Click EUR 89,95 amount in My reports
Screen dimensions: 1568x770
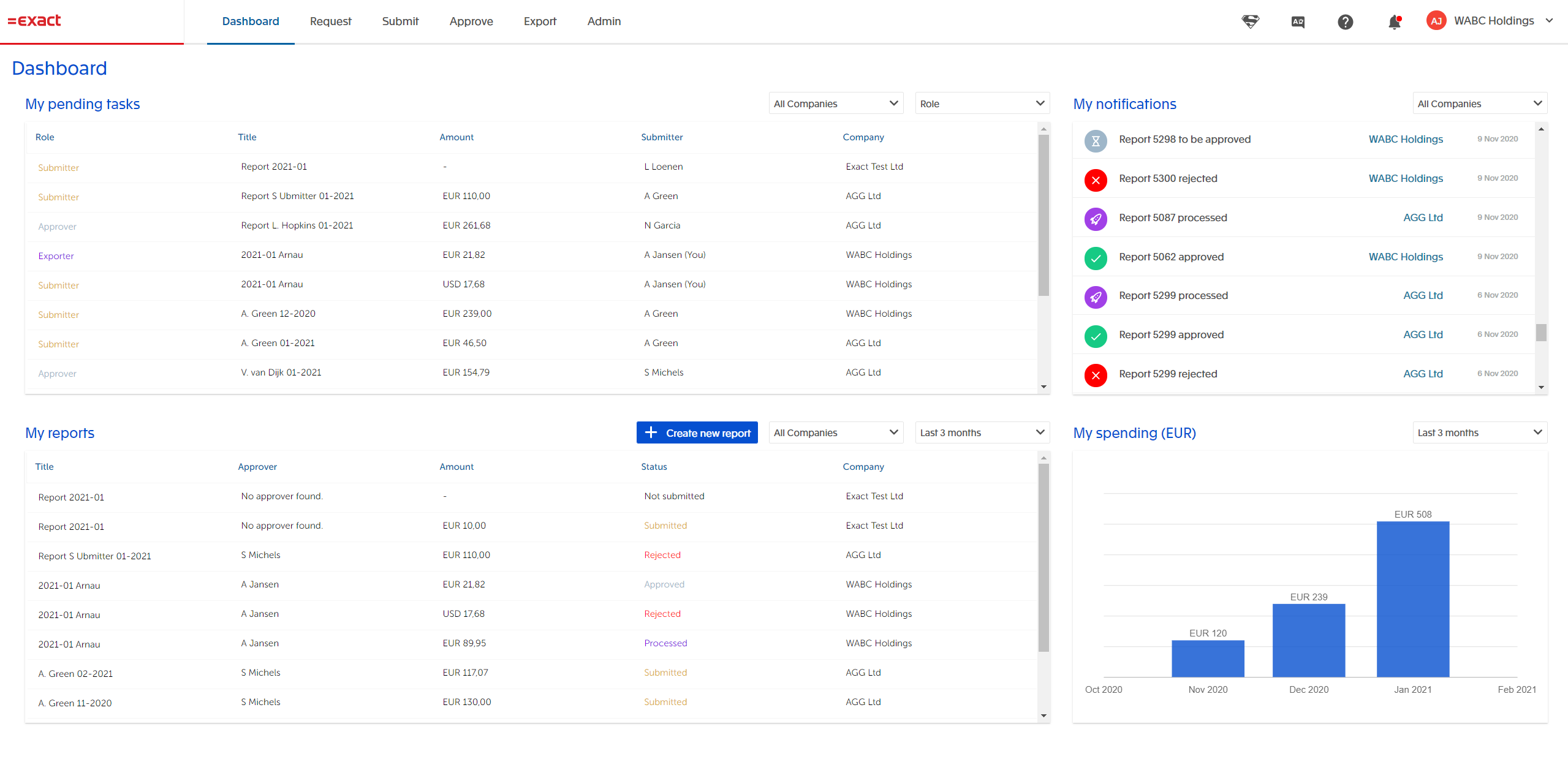[464, 643]
